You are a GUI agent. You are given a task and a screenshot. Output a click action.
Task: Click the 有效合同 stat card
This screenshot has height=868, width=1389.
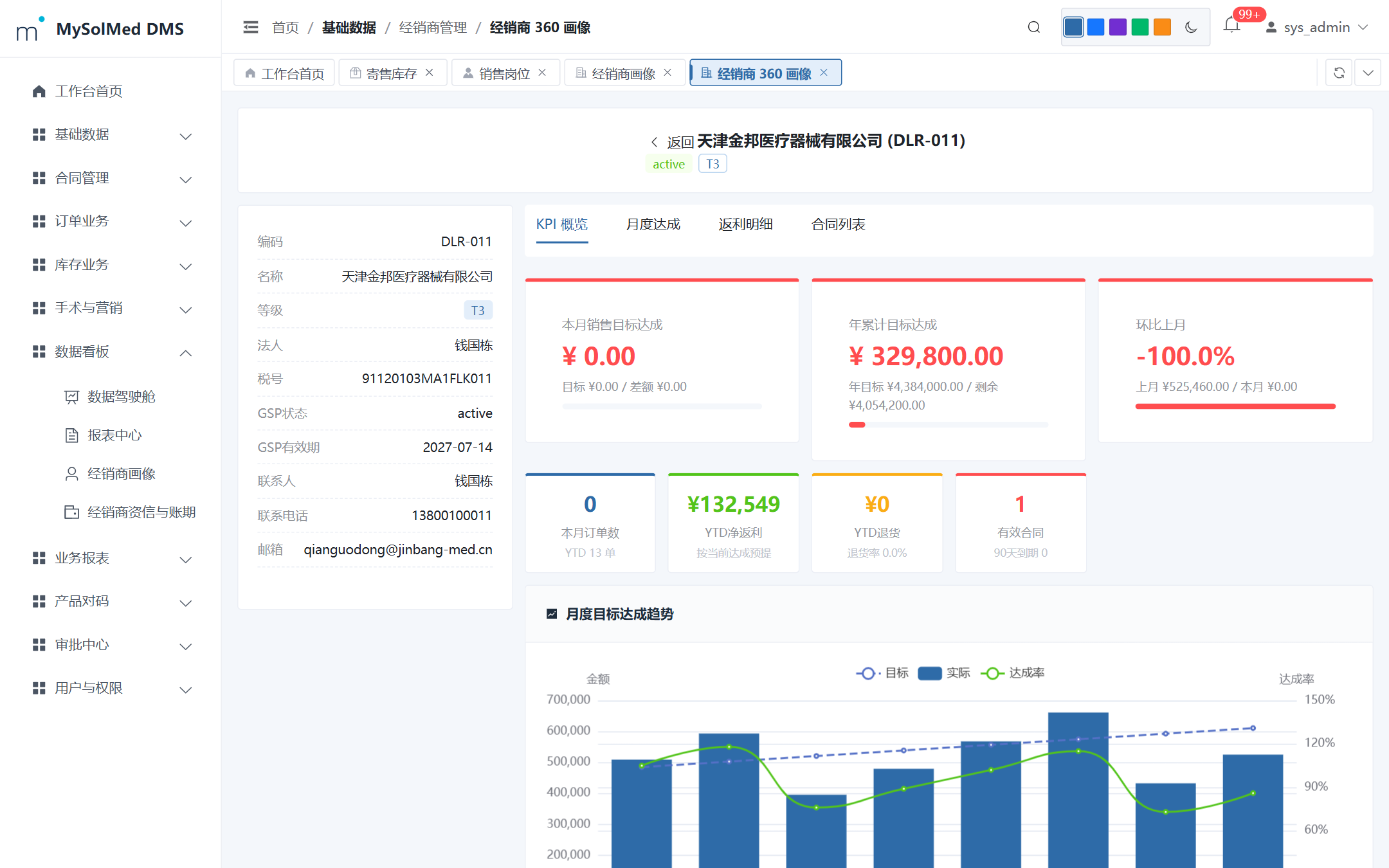[x=1021, y=523]
